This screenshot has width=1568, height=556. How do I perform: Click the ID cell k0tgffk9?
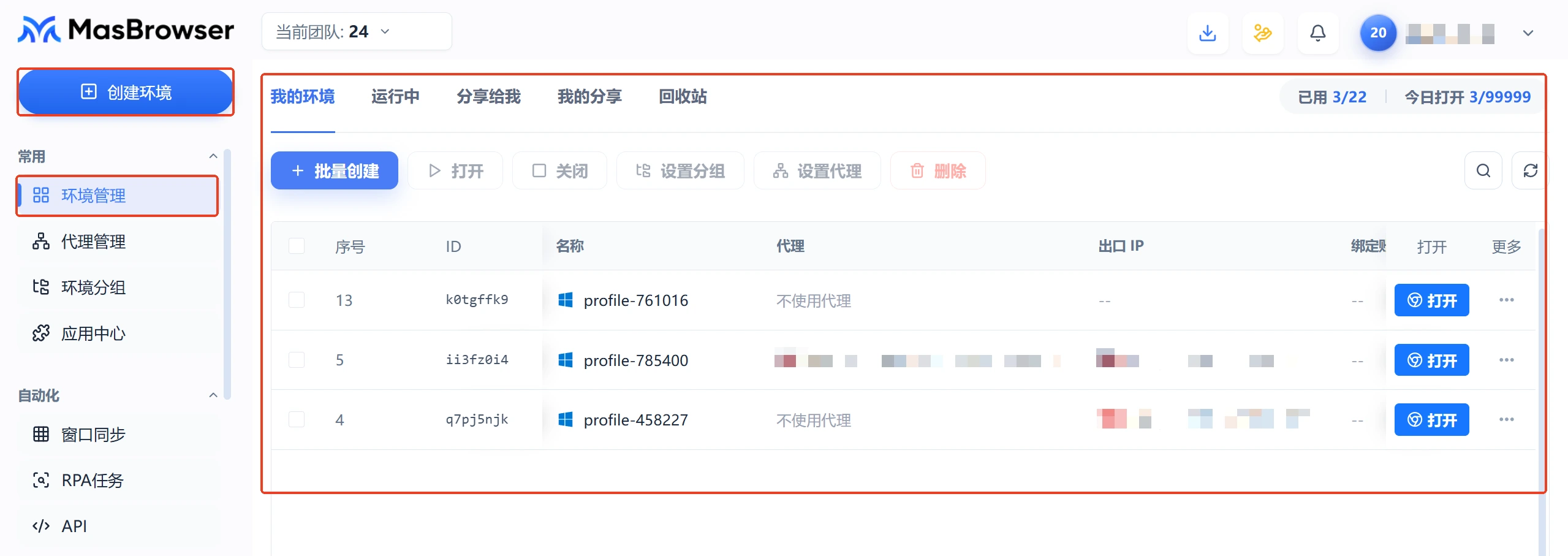pos(477,299)
